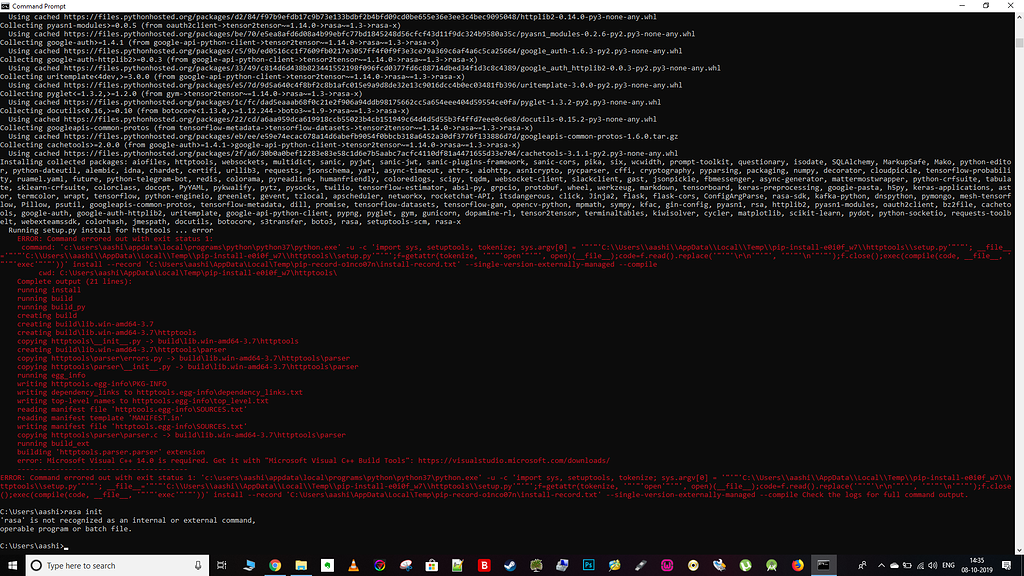Toggle the People bar in the tray
1024x576 pixels.
[x=861, y=565]
